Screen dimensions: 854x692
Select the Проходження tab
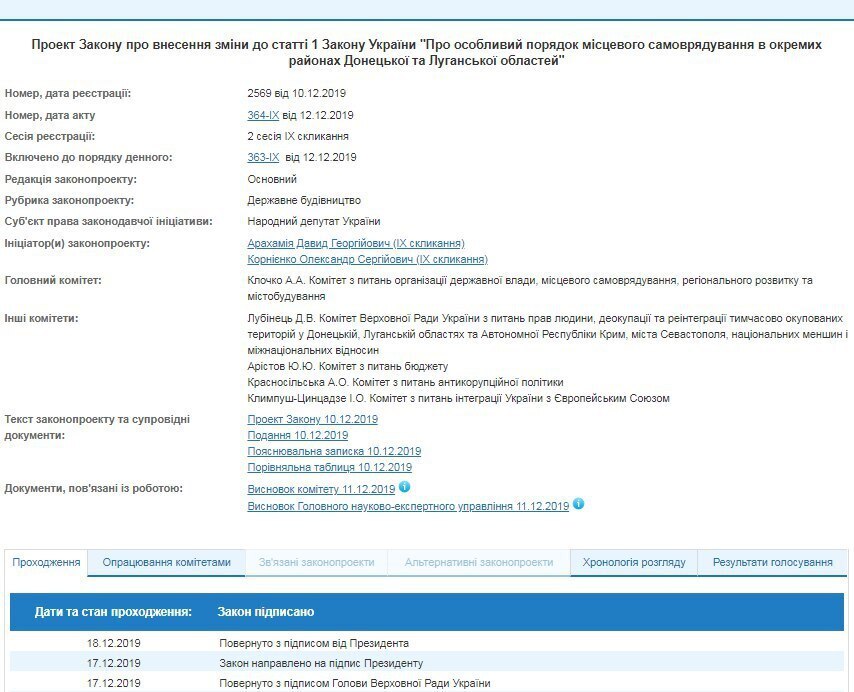[46, 562]
